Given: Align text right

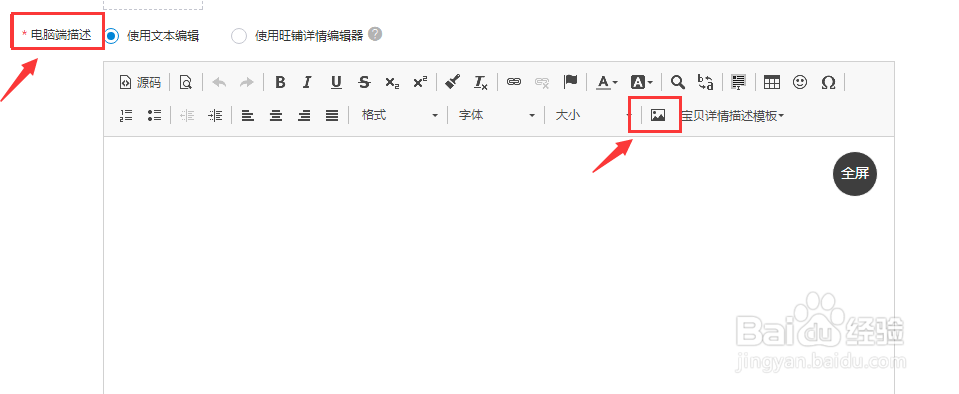Looking at the screenshot, I should [304, 115].
